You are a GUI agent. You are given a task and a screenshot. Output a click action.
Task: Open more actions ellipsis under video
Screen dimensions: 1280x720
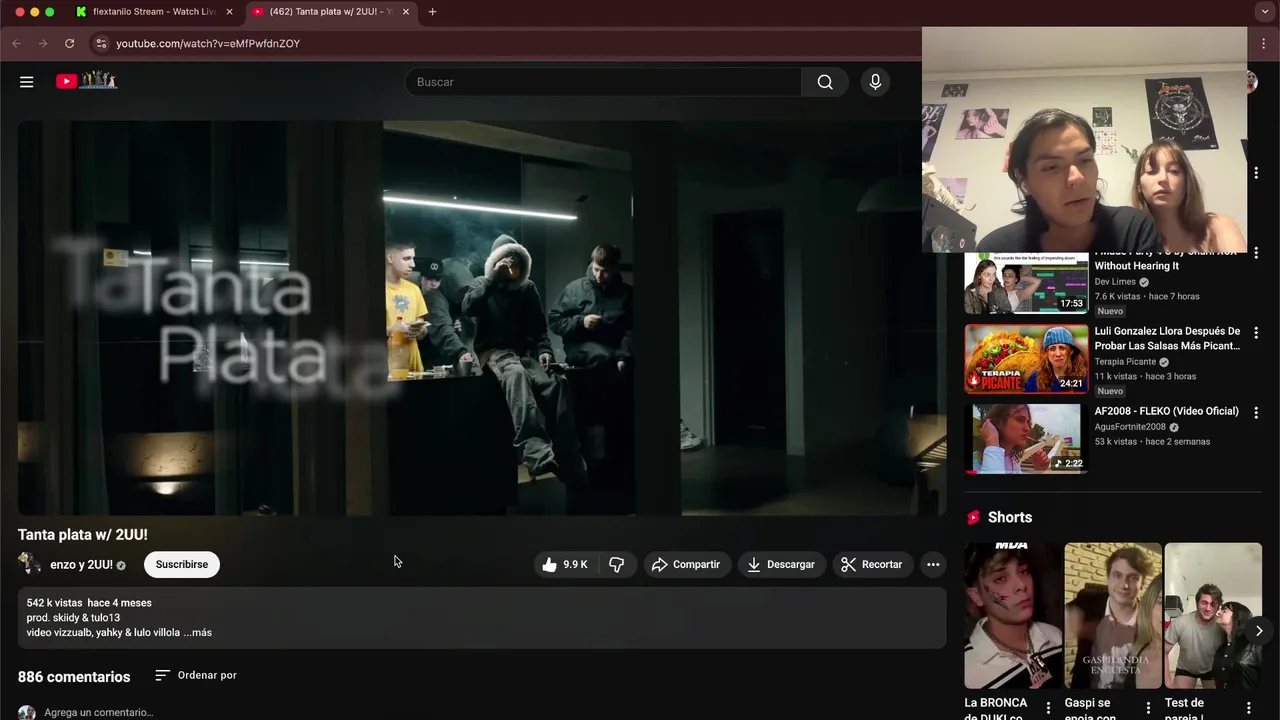pos(933,565)
